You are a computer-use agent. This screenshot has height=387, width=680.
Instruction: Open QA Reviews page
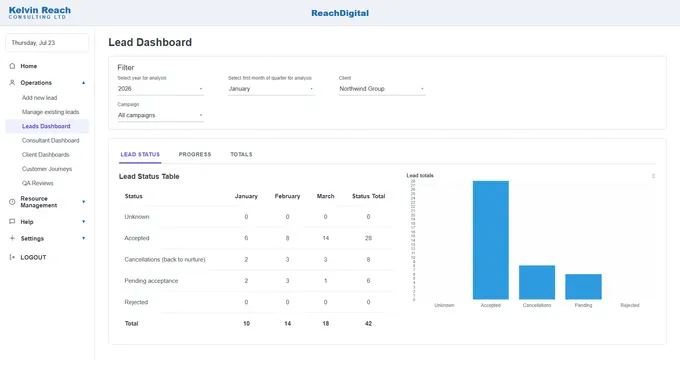point(38,183)
